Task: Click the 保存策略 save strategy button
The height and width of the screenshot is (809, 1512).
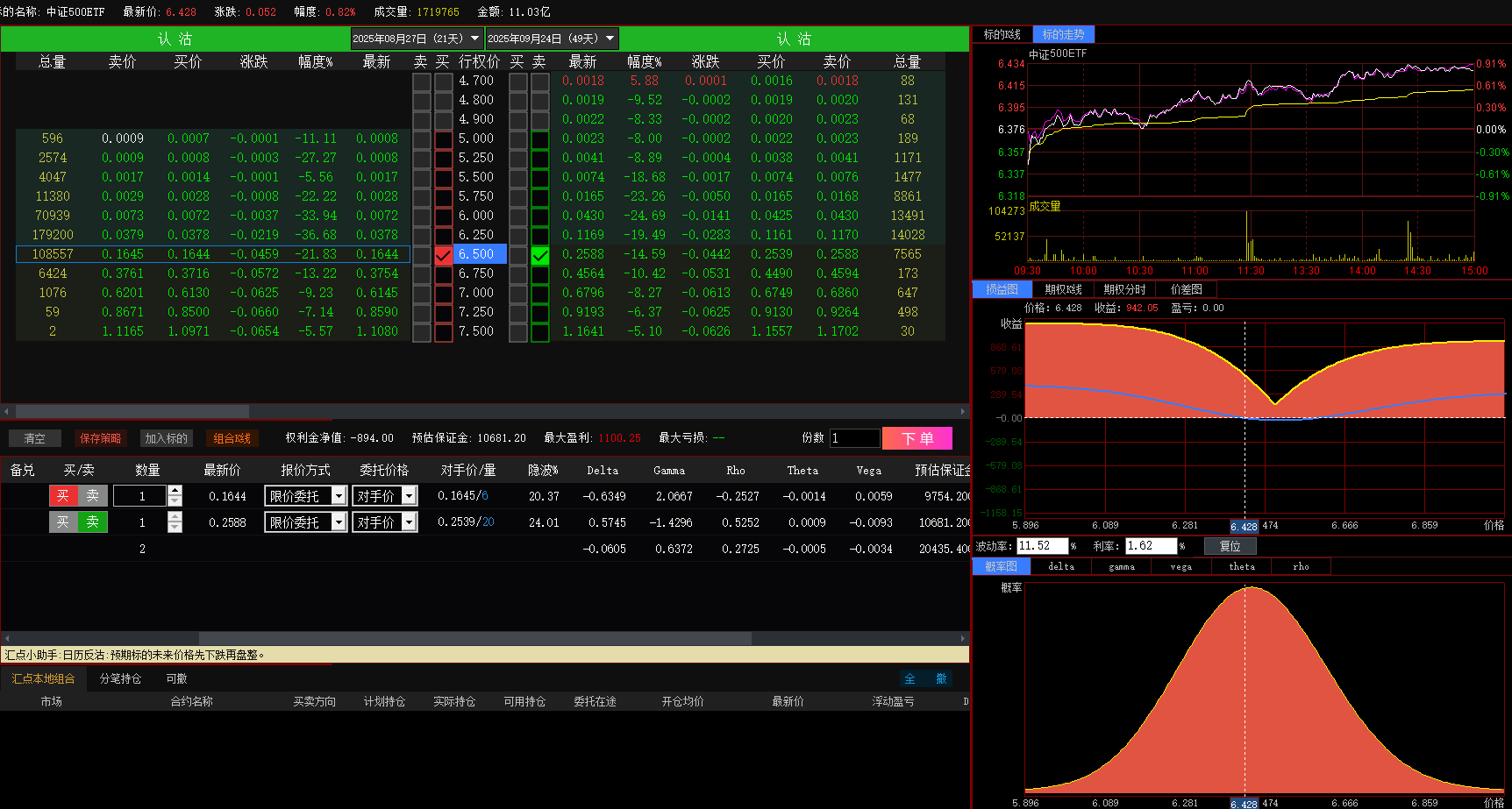Action: [101, 438]
